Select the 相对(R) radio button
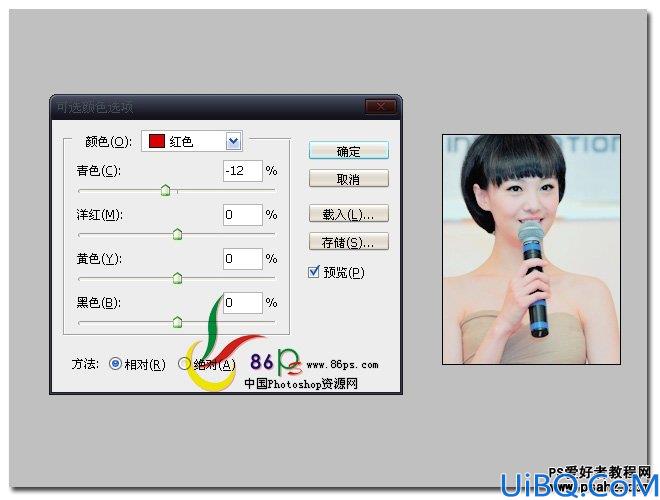 (115, 364)
